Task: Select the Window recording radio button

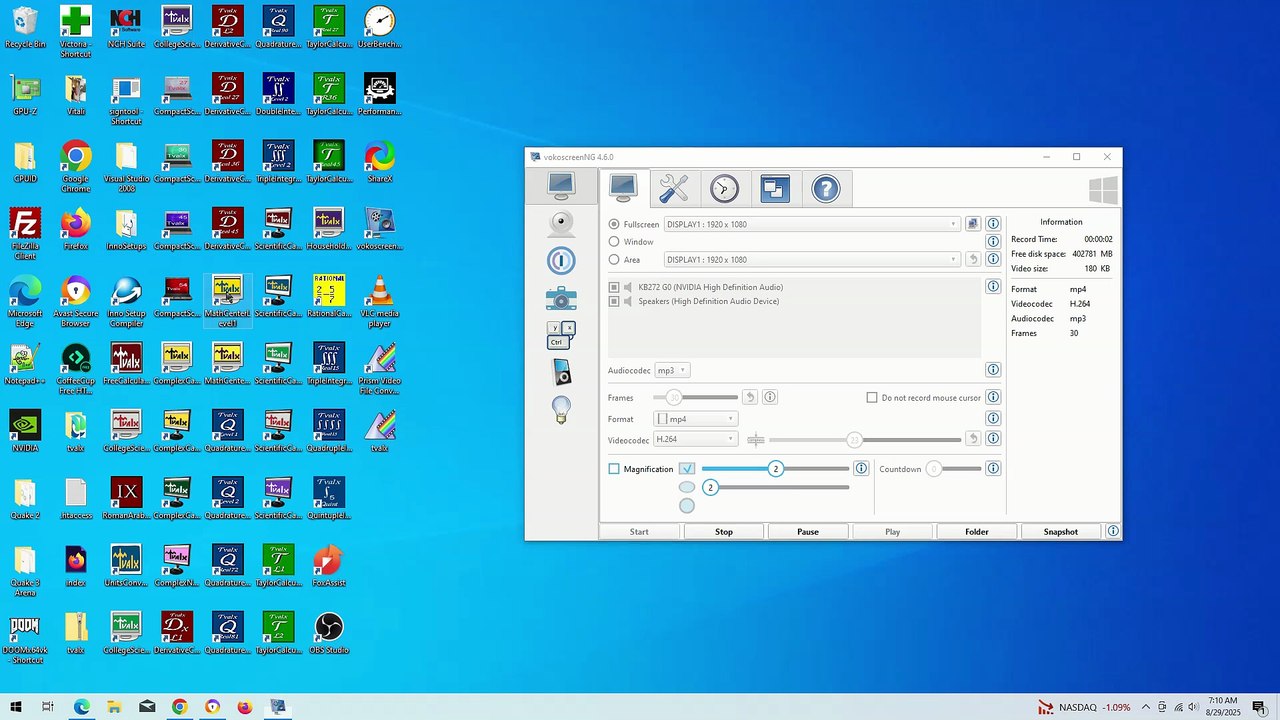Action: [x=614, y=242]
